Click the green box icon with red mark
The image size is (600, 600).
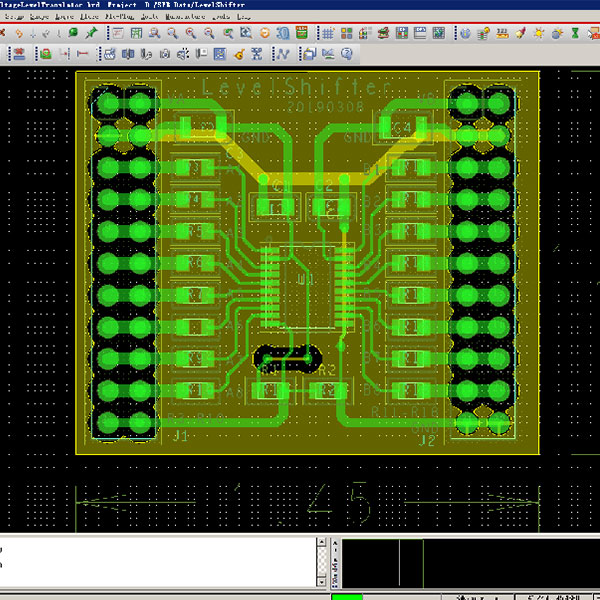coord(46,54)
